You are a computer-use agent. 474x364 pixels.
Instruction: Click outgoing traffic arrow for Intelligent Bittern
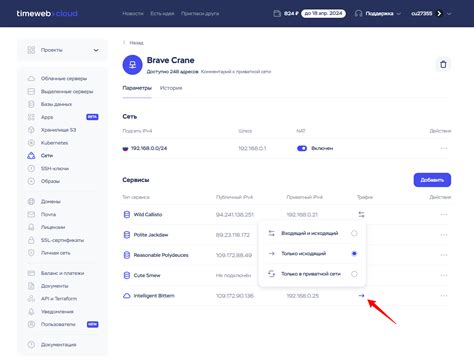pyautogui.click(x=361, y=295)
